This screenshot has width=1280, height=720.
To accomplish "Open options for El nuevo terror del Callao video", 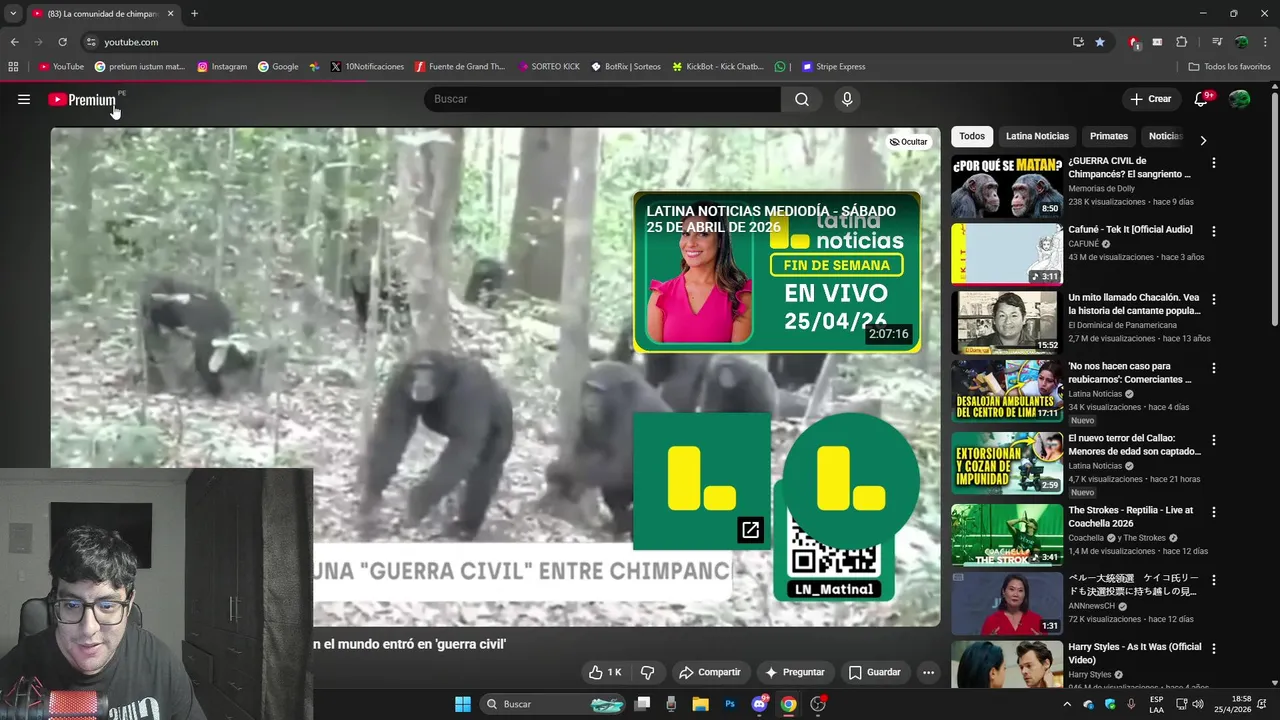I will (x=1214, y=440).
